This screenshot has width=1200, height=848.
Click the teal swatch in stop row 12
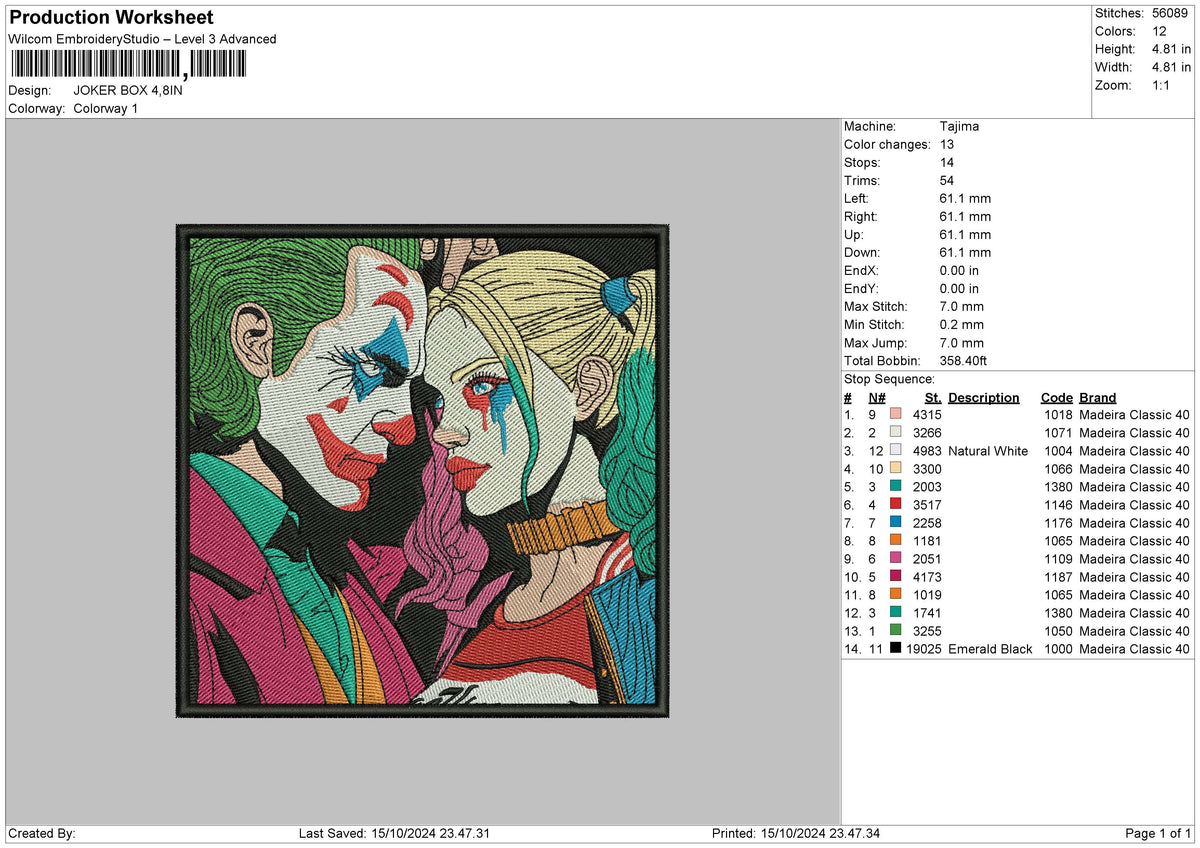pyautogui.click(x=895, y=613)
